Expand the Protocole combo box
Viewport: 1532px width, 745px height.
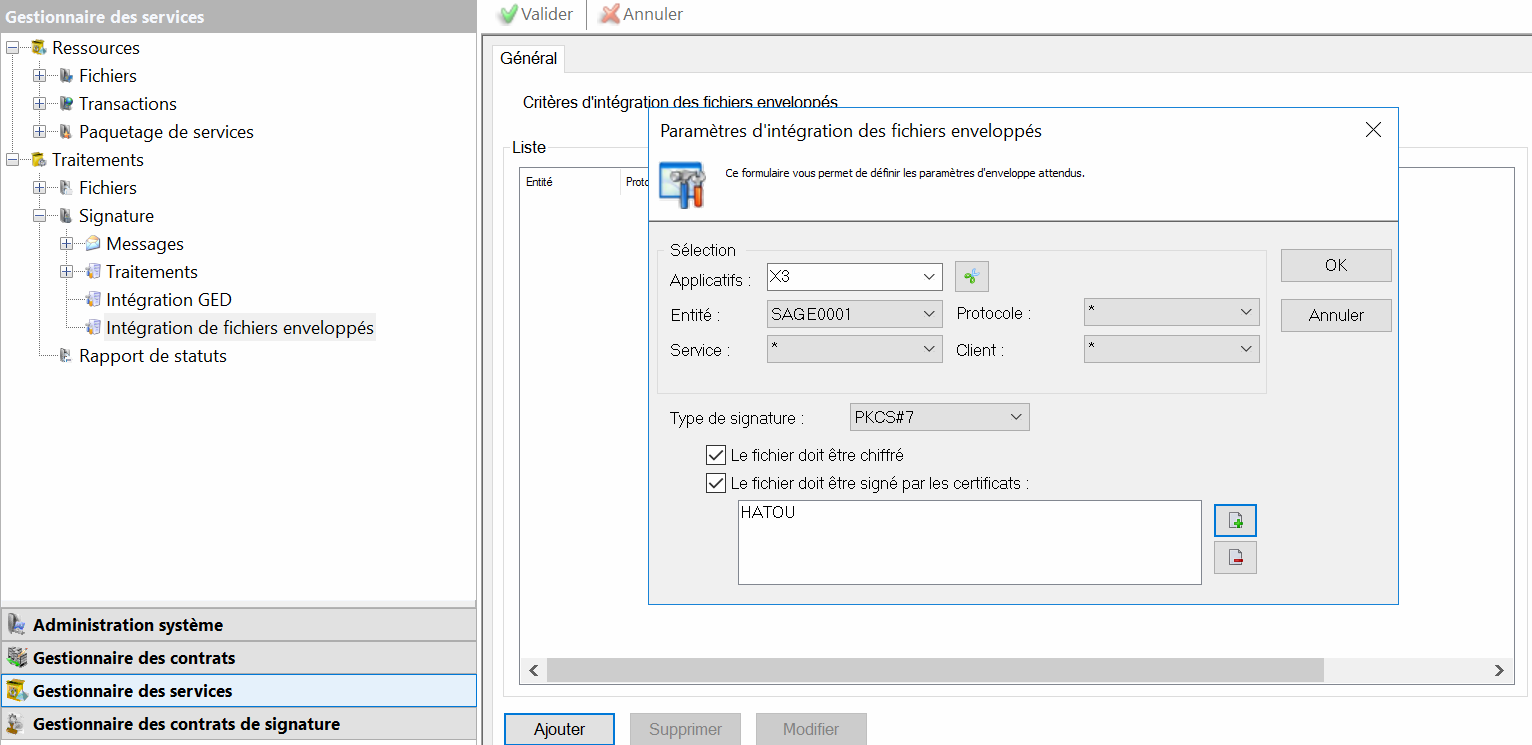coord(1171,313)
